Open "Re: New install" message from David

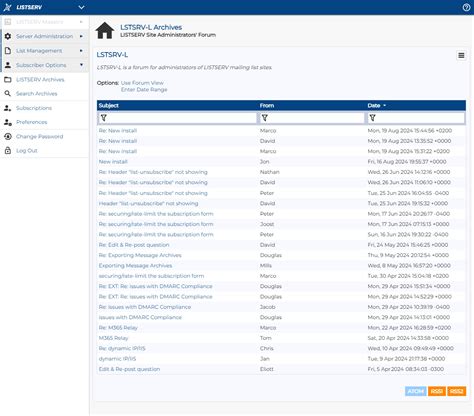click(118, 141)
